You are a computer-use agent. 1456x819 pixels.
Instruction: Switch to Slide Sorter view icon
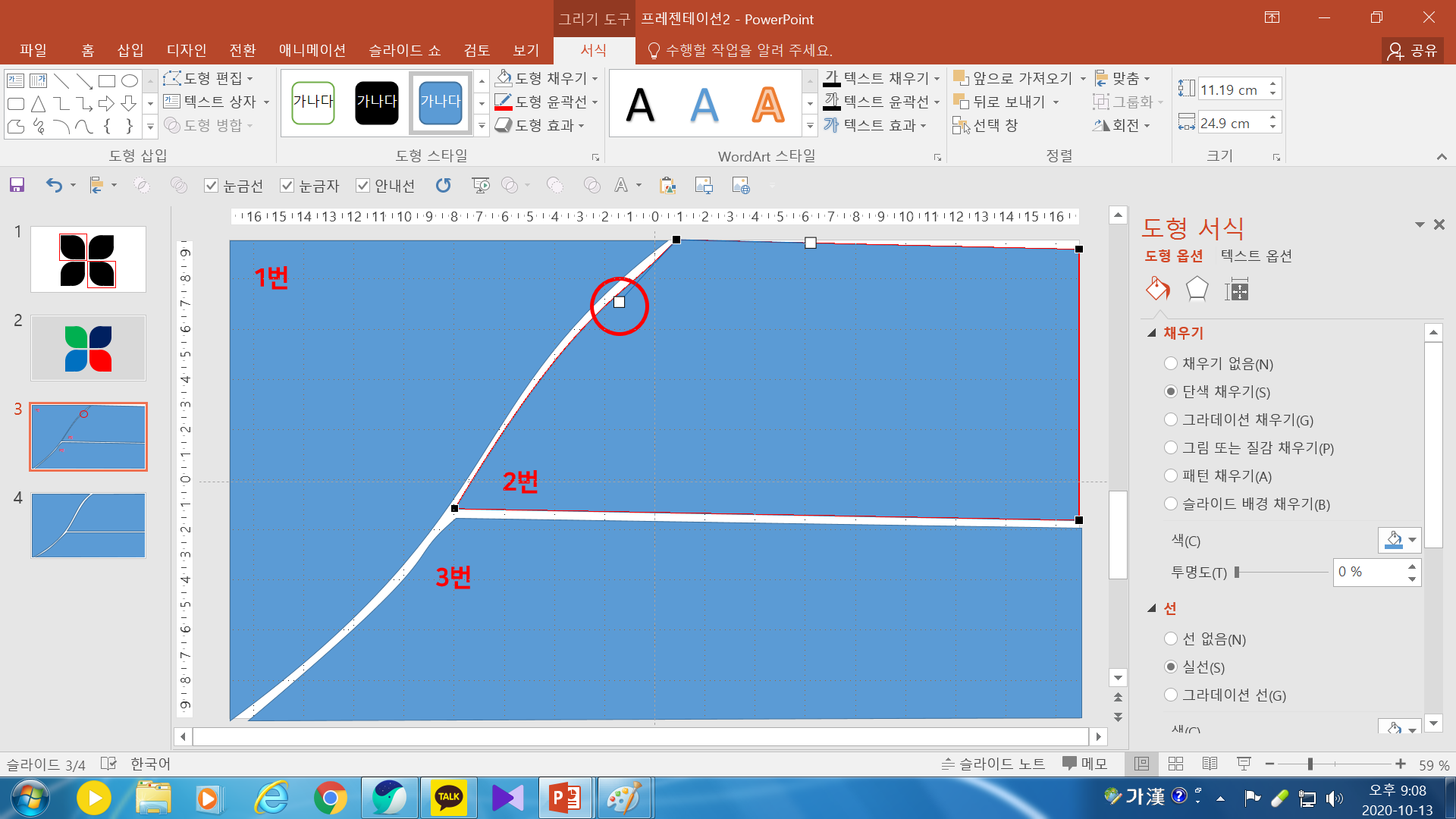tap(1175, 764)
